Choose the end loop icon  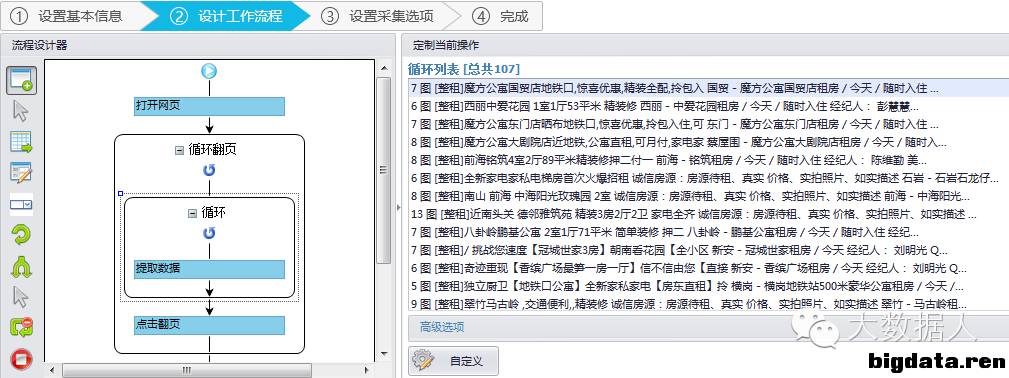tap(21, 327)
